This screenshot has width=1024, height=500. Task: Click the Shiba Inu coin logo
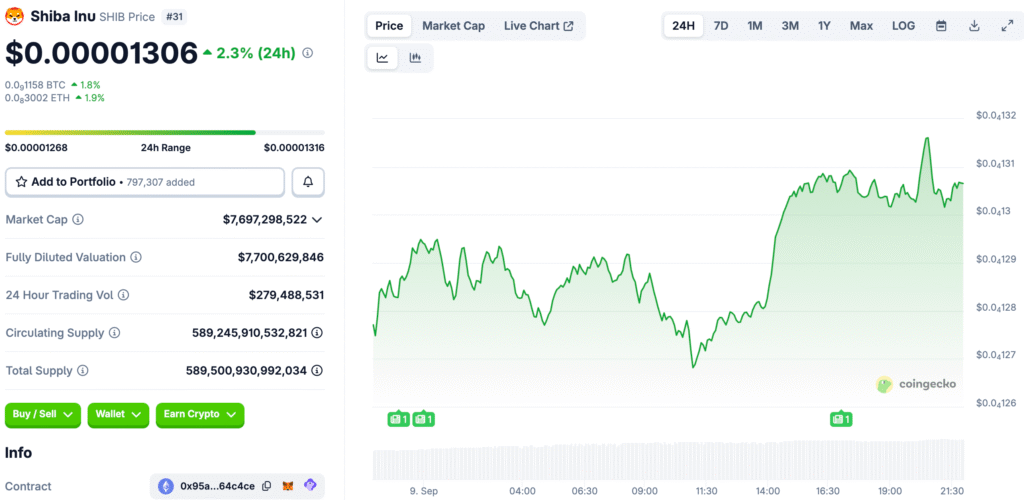pyautogui.click(x=14, y=16)
